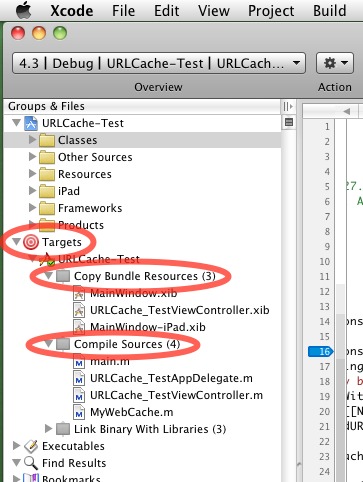
Task: Click the Compile Sources phase icon
Action: coord(63,344)
